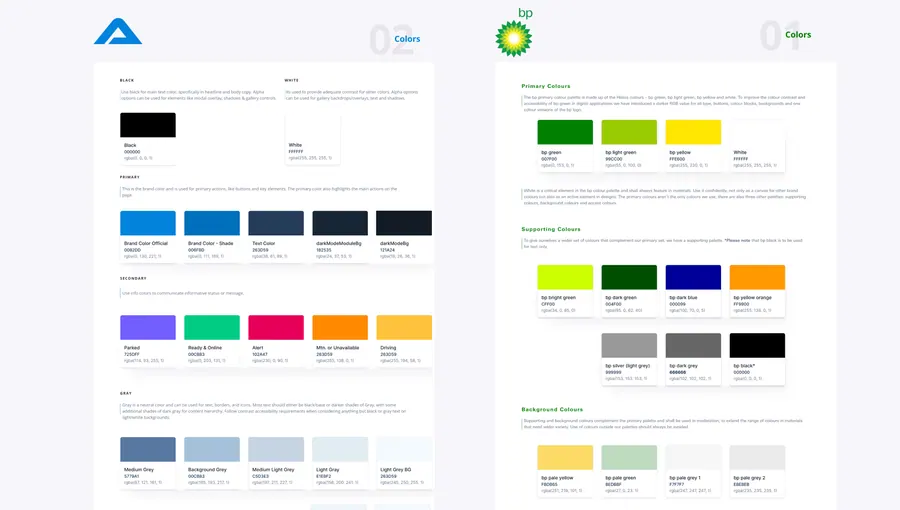Screen dimensions: 900x510
Task: Select the darkModeModuleBg swatch
Action: [x=340, y=223]
